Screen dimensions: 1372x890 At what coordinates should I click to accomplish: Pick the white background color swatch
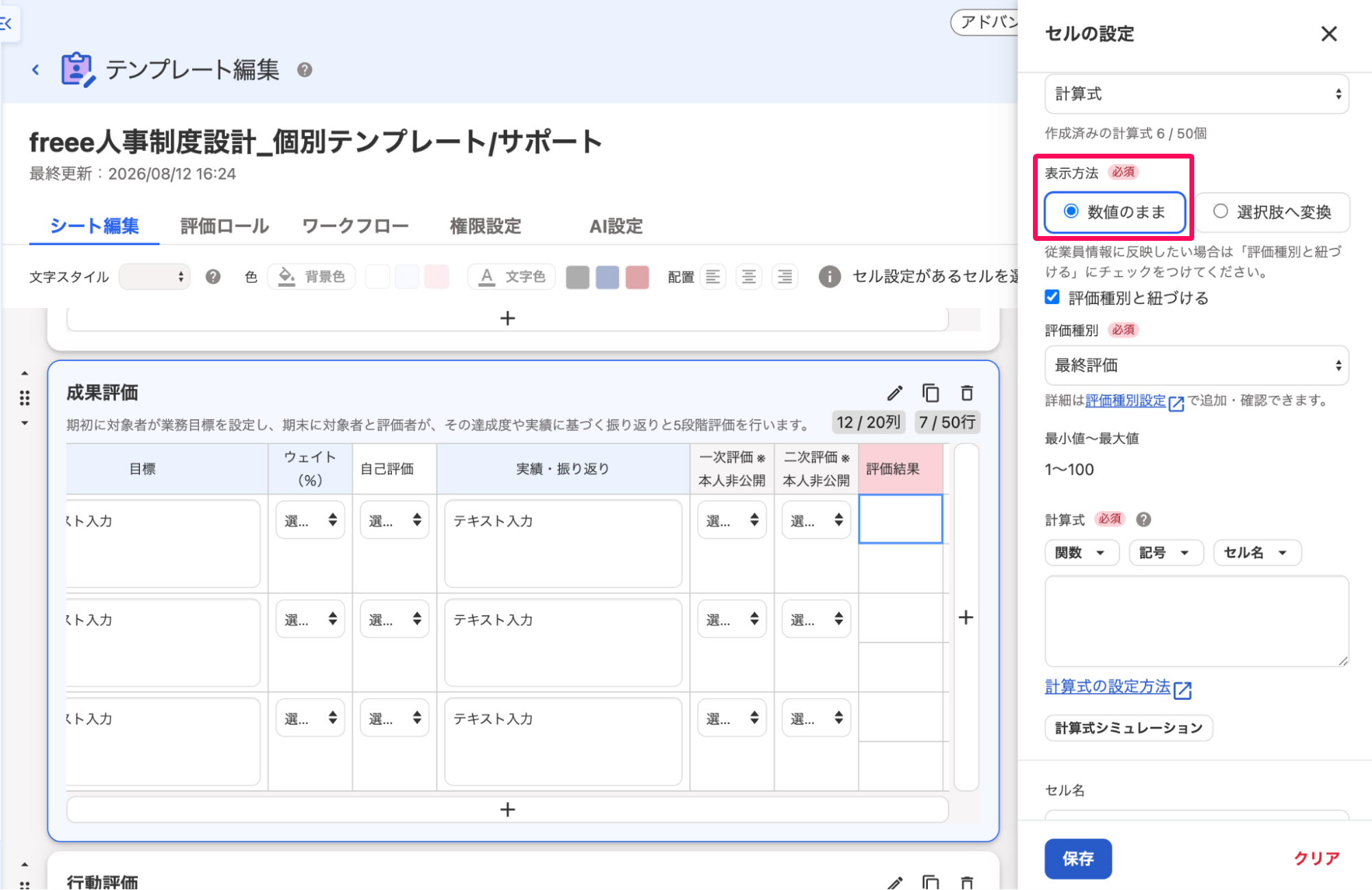[x=377, y=277]
